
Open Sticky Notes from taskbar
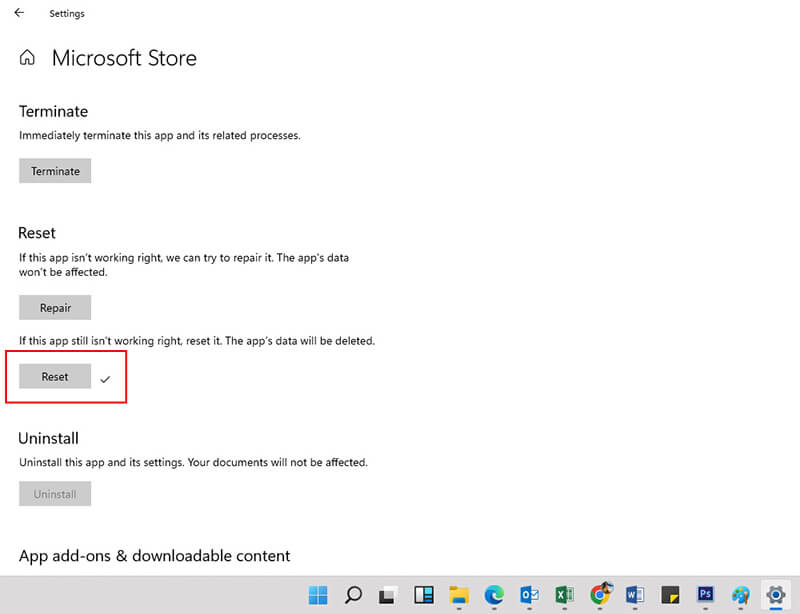point(670,595)
